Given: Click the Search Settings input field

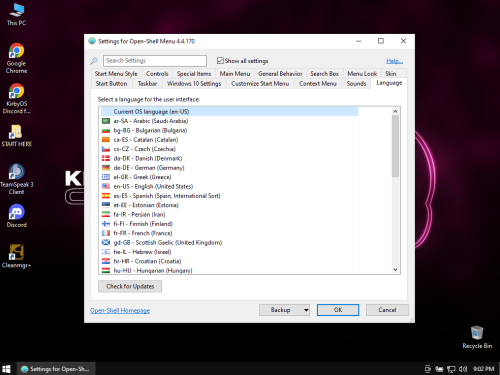Looking at the screenshot, I should point(155,61).
